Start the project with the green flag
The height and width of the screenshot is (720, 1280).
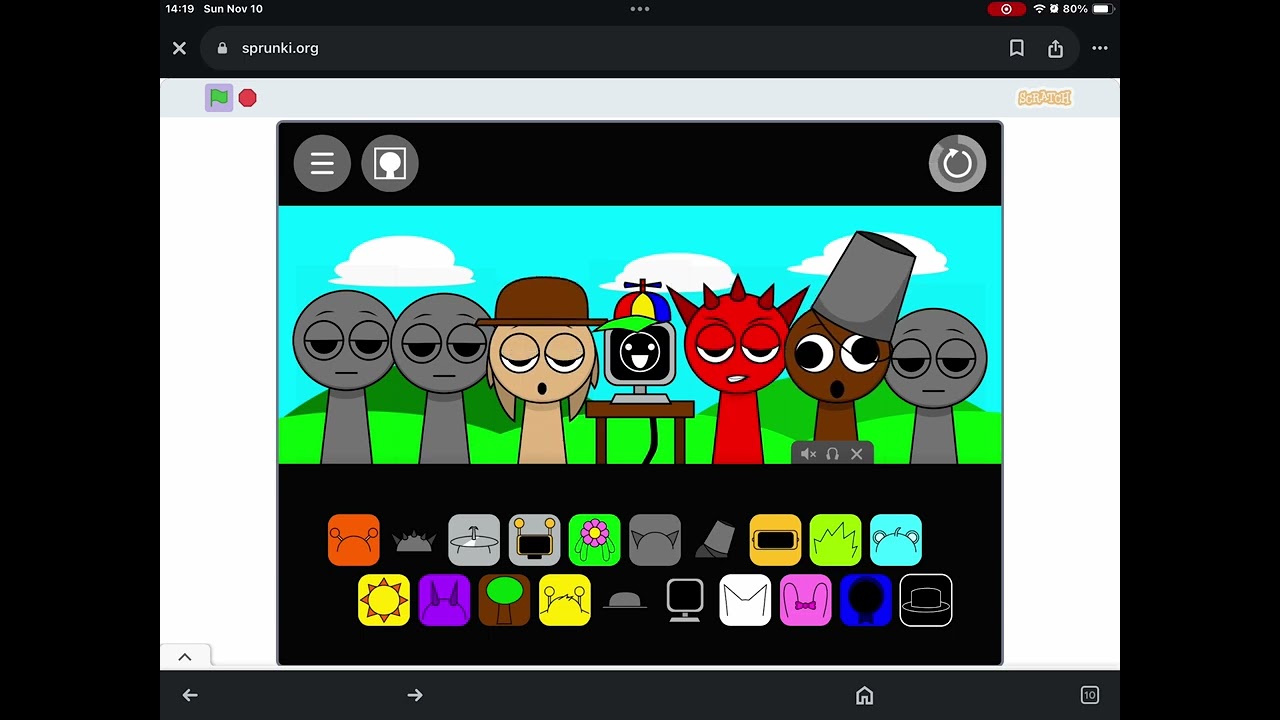click(219, 97)
